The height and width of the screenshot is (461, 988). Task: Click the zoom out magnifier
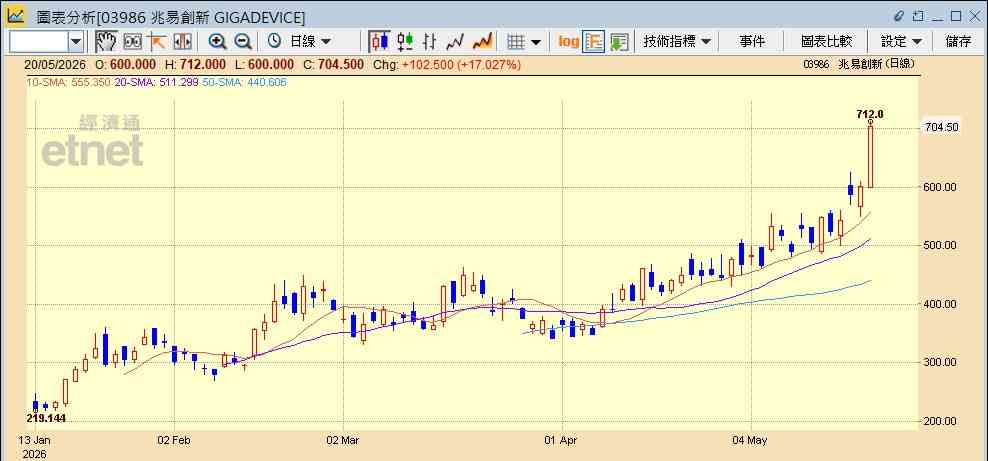(243, 42)
